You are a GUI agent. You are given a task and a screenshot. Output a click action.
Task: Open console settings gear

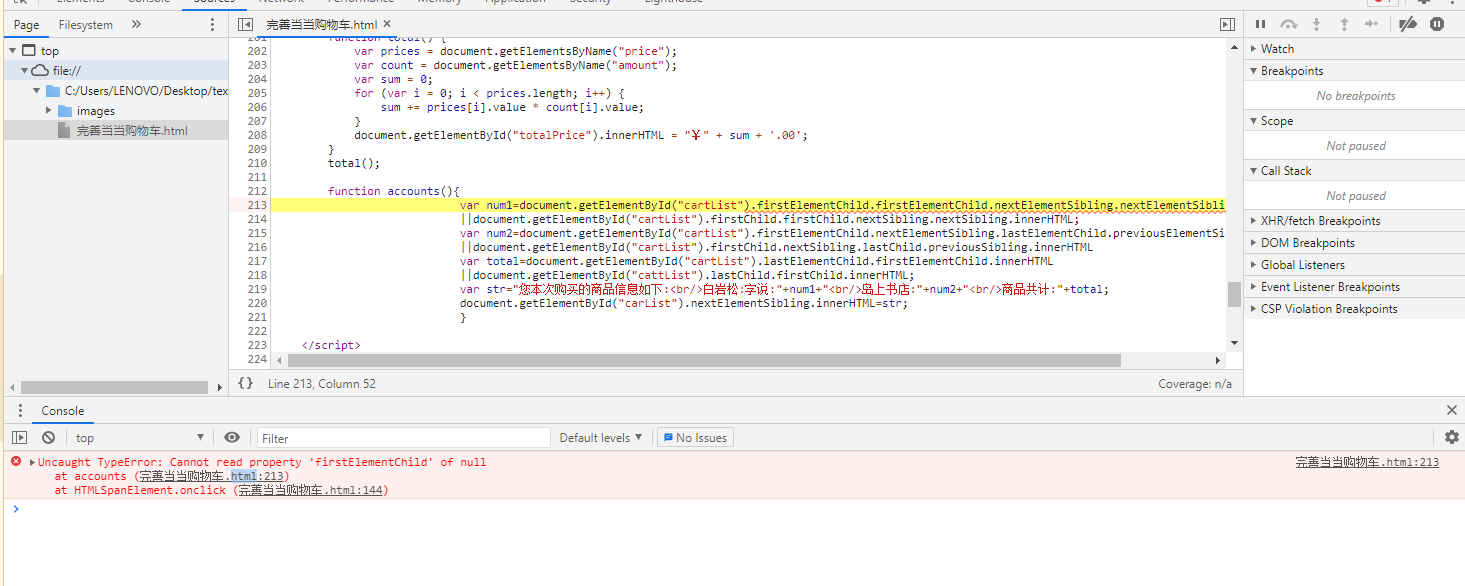coord(1452,437)
